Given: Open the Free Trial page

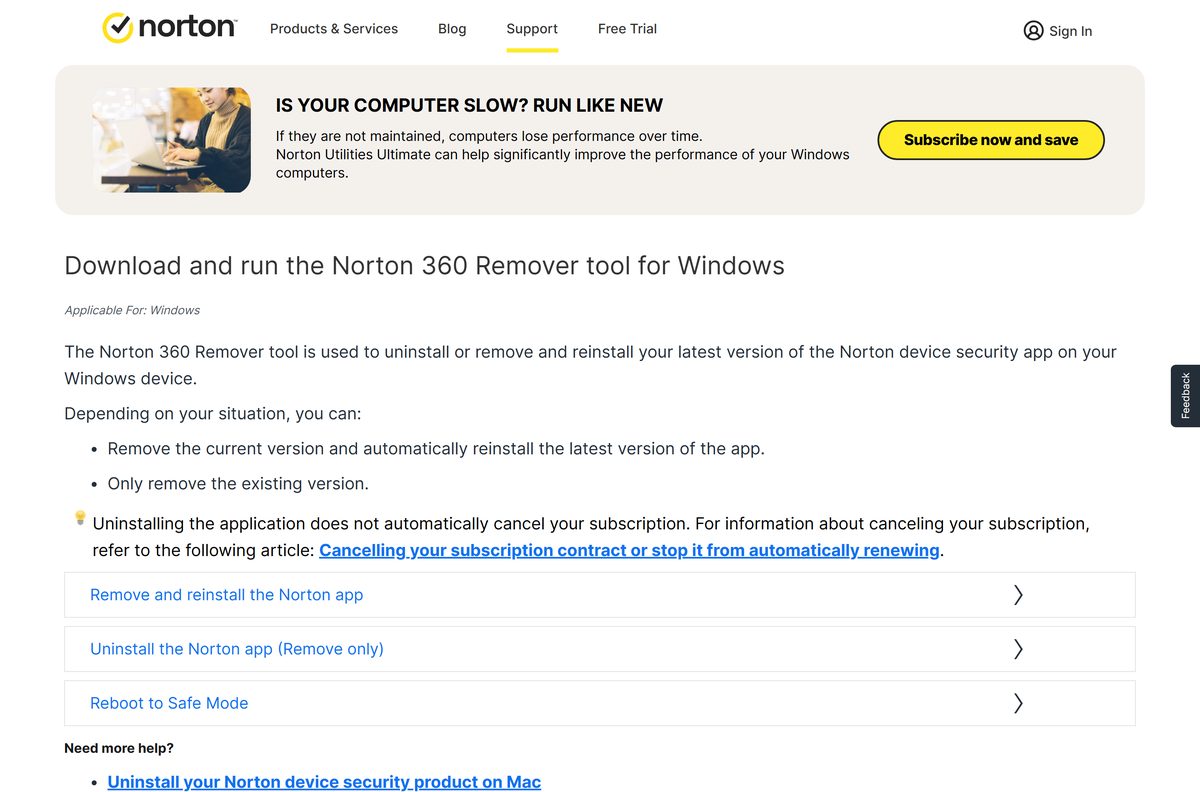Looking at the screenshot, I should [627, 29].
